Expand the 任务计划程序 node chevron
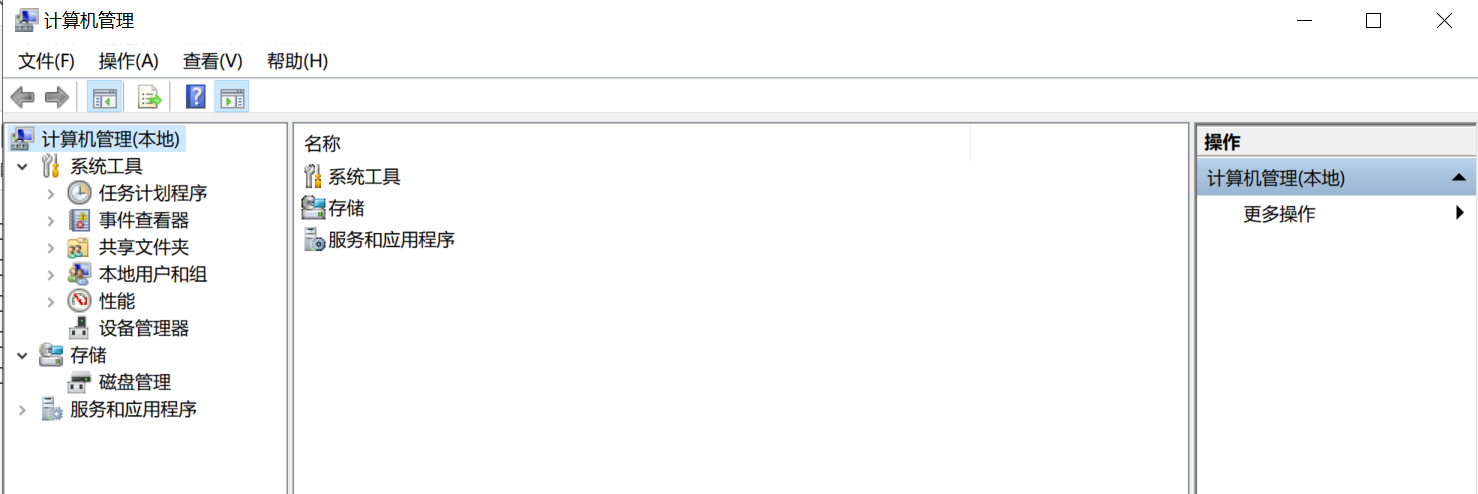The height and width of the screenshot is (494, 1478). pyautogui.click(x=51, y=193)
